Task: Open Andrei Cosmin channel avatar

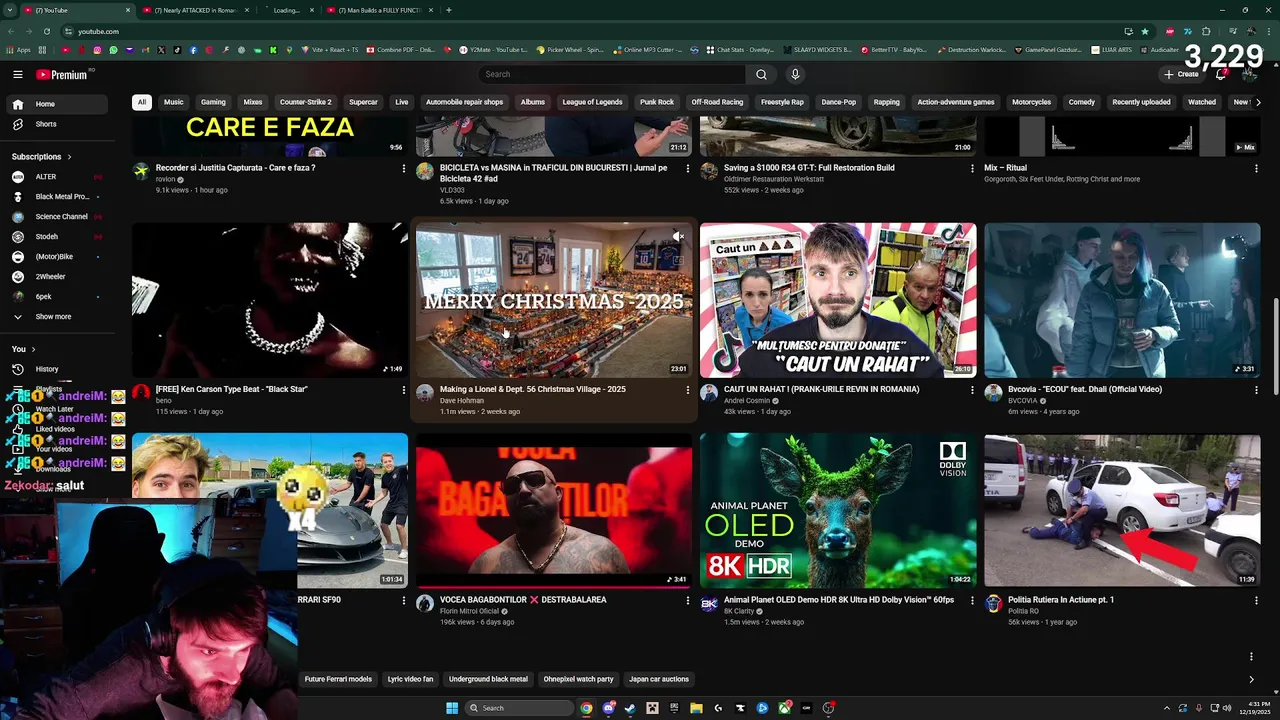Action: pos(709,393)
